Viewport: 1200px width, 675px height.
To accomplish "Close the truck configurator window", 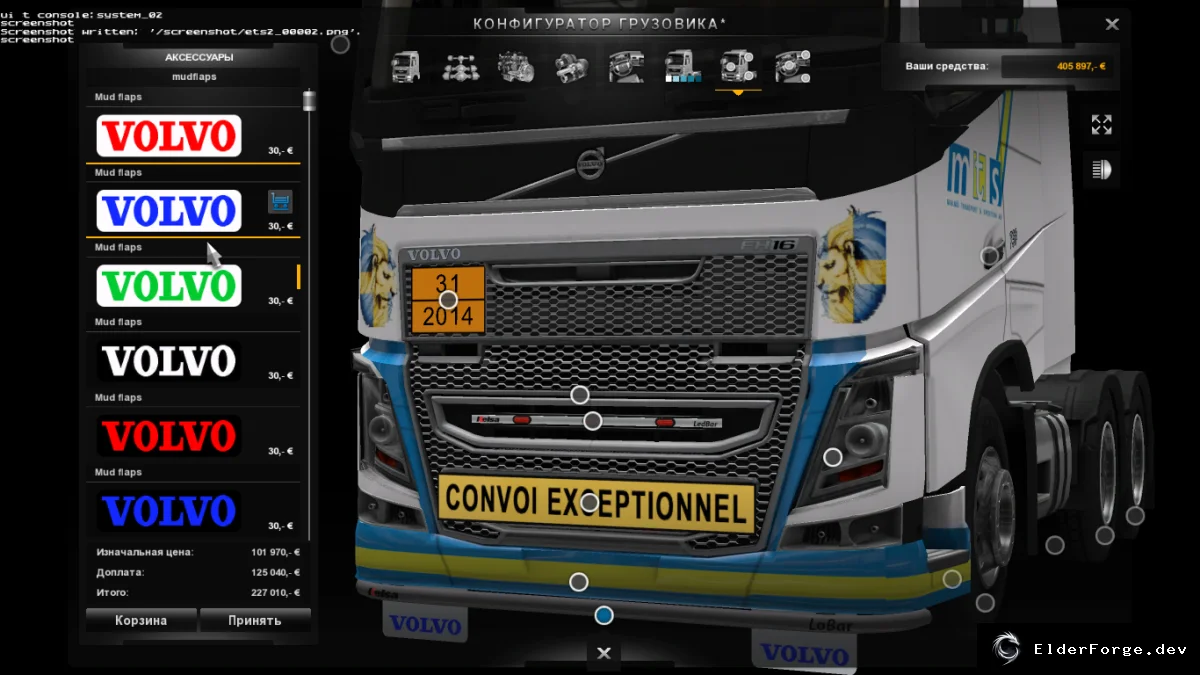I will pyautogui.click(x=1111, y=24).
